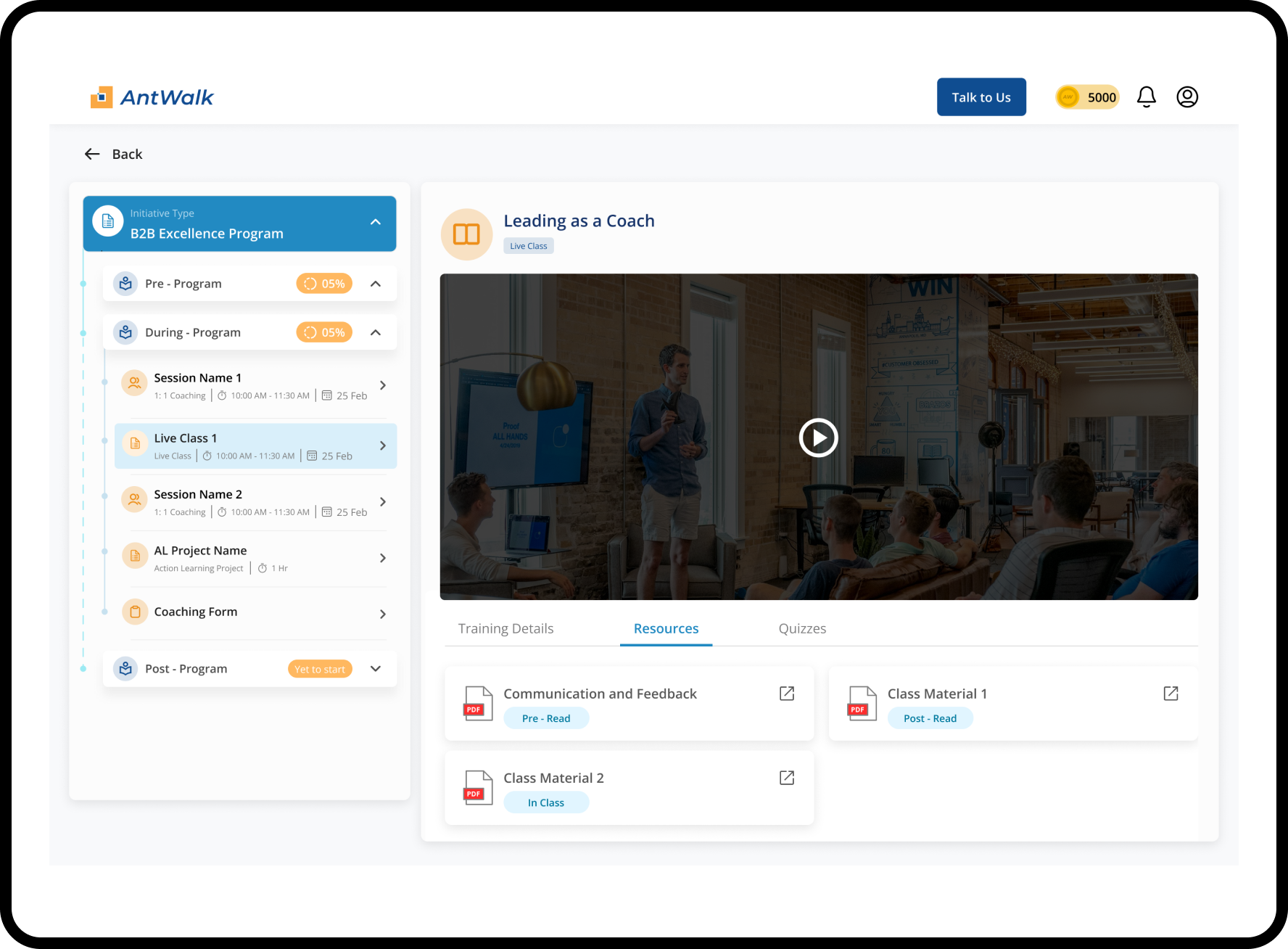Open Class Material 1 external link icon
The width and height of the screenshot is (1288, 949).
coord(1171,694)
